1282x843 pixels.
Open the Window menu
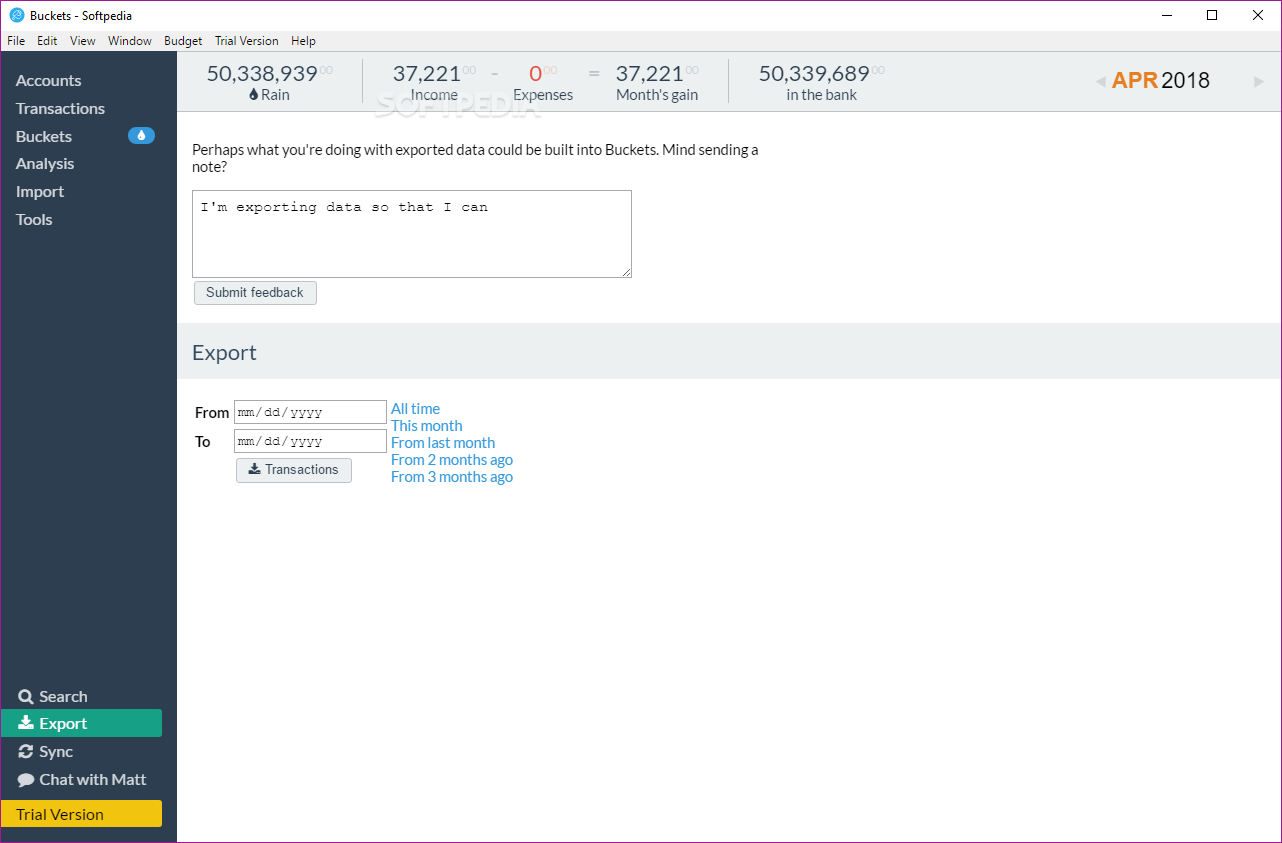[x=130, y=41]
